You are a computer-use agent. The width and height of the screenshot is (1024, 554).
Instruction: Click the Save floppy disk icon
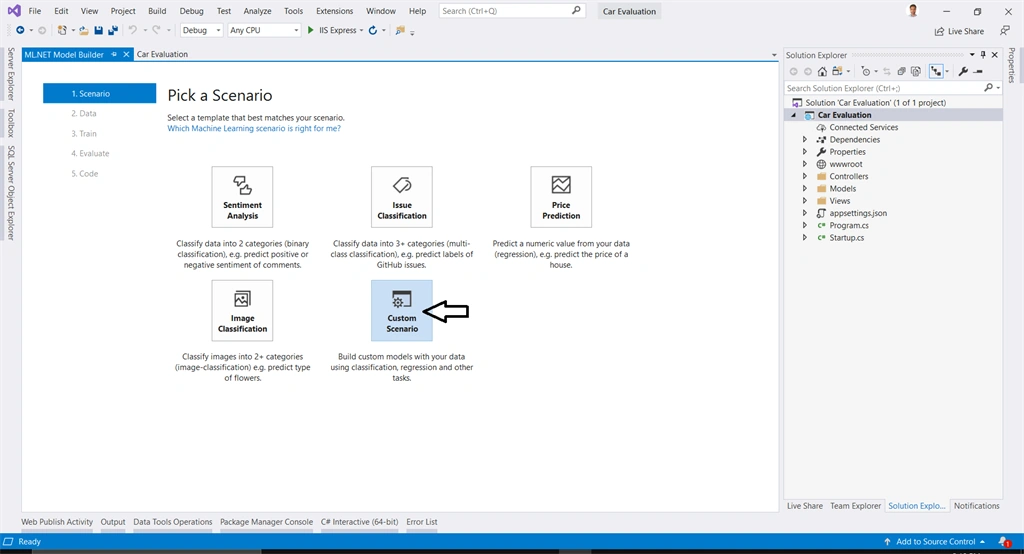tap(98, 30)
